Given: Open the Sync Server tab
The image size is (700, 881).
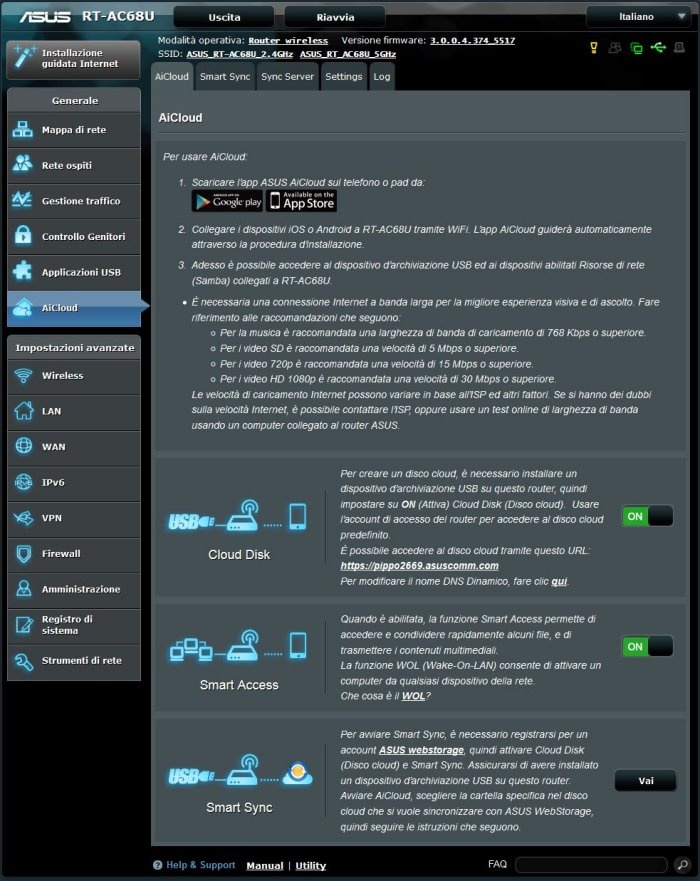Looking at the screenshot, I should [x=288, y=77].
